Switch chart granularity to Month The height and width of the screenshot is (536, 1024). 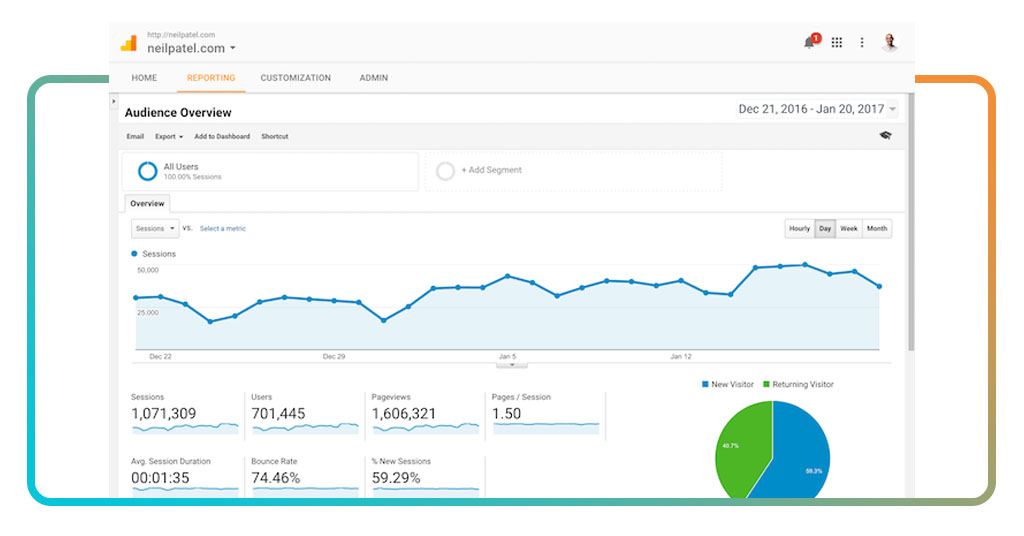pyautogui.click(x=877, y=229)
